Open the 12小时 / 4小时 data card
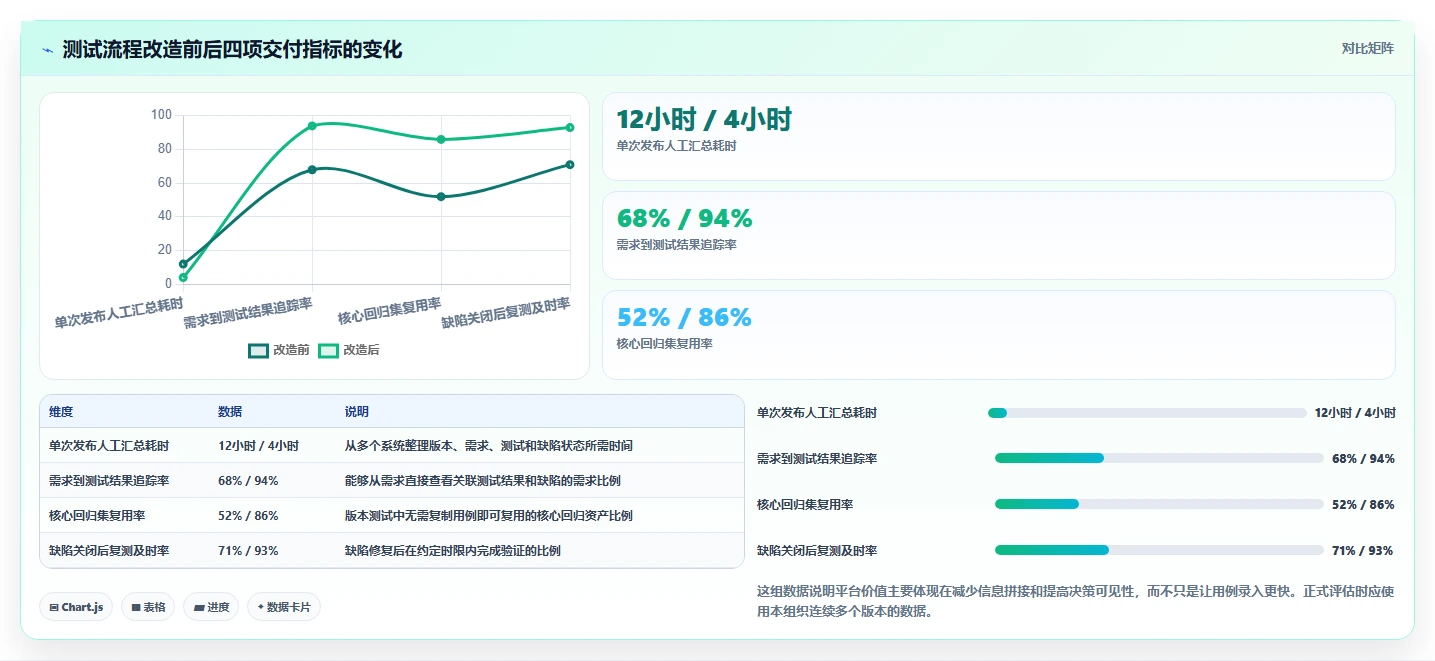Image resolution: width=1435 pixels, height=661 pixels. (x=998, y=137)
